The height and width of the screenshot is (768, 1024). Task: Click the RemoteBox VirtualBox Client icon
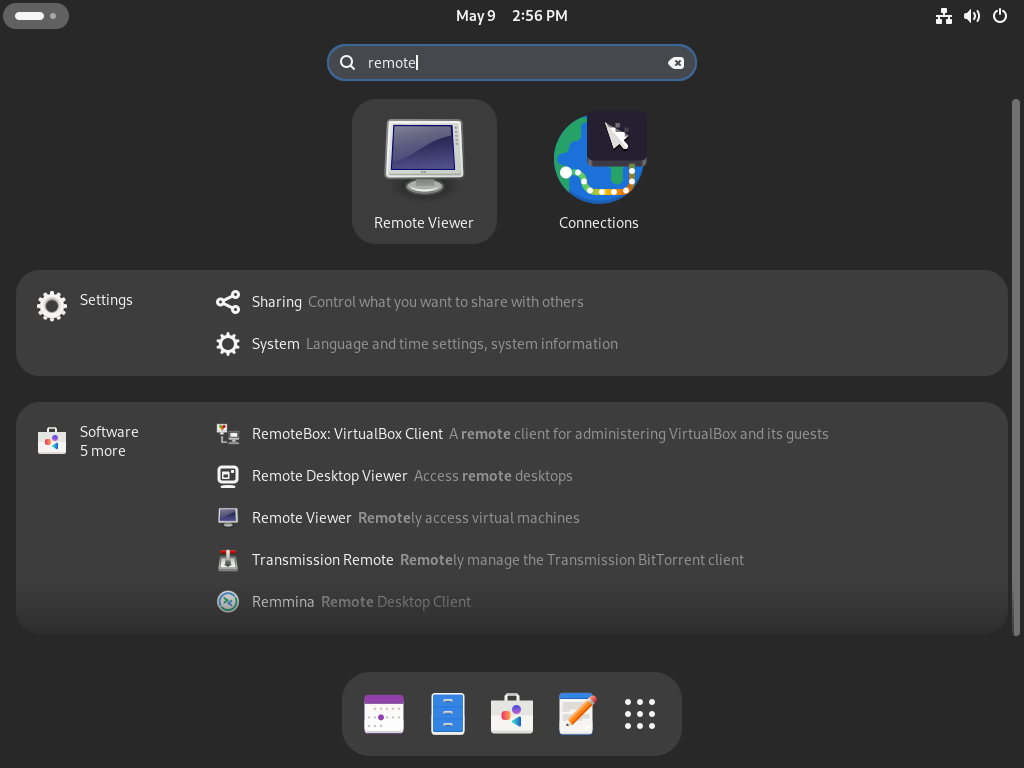[228, 434]
